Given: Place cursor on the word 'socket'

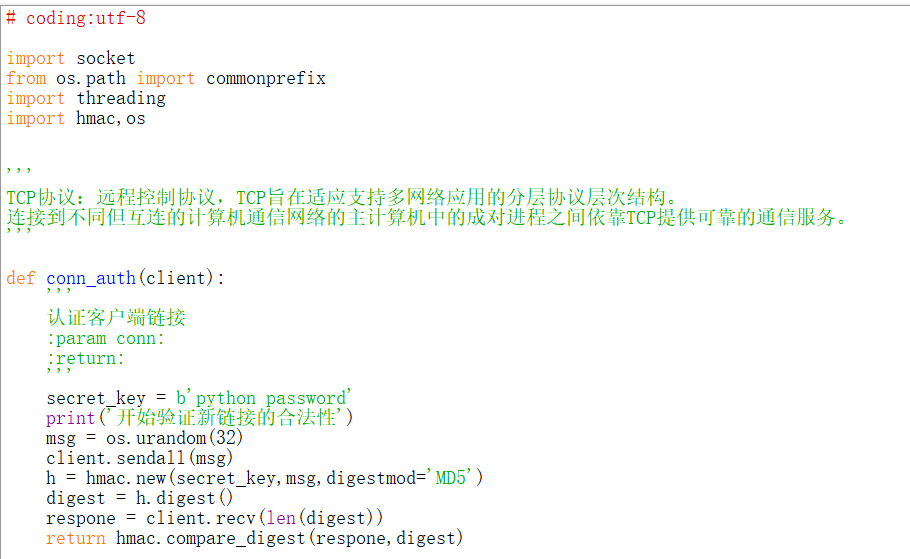Looking at the screenshot, I should 105,58.
